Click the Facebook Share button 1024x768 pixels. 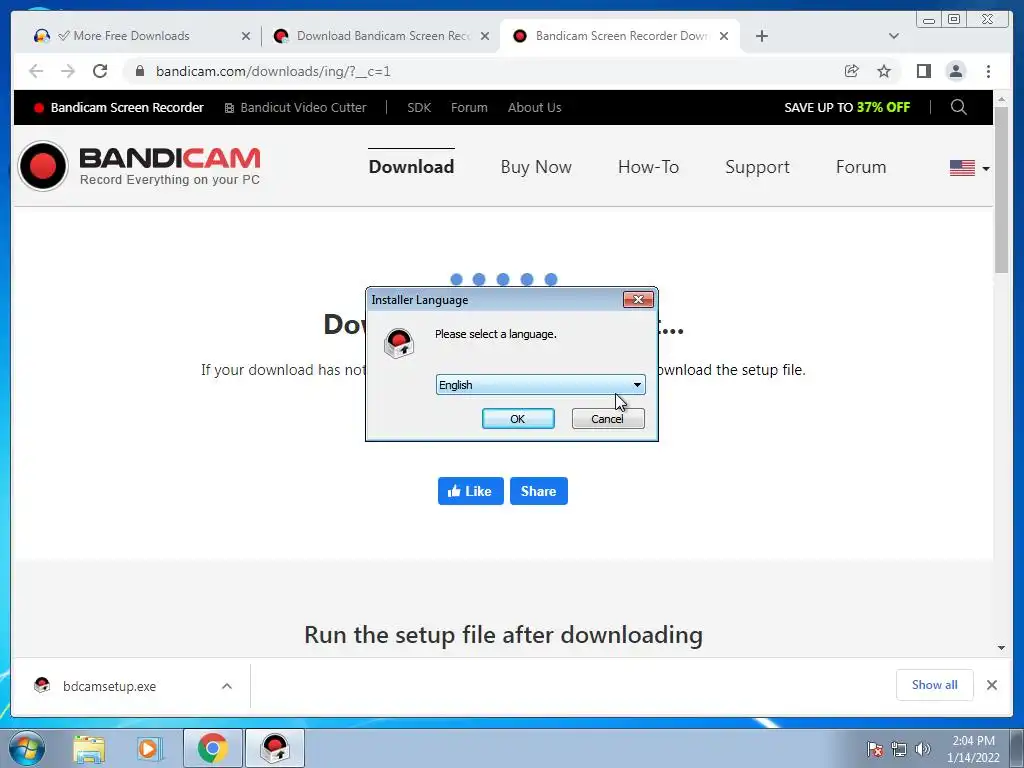[539, 491]
